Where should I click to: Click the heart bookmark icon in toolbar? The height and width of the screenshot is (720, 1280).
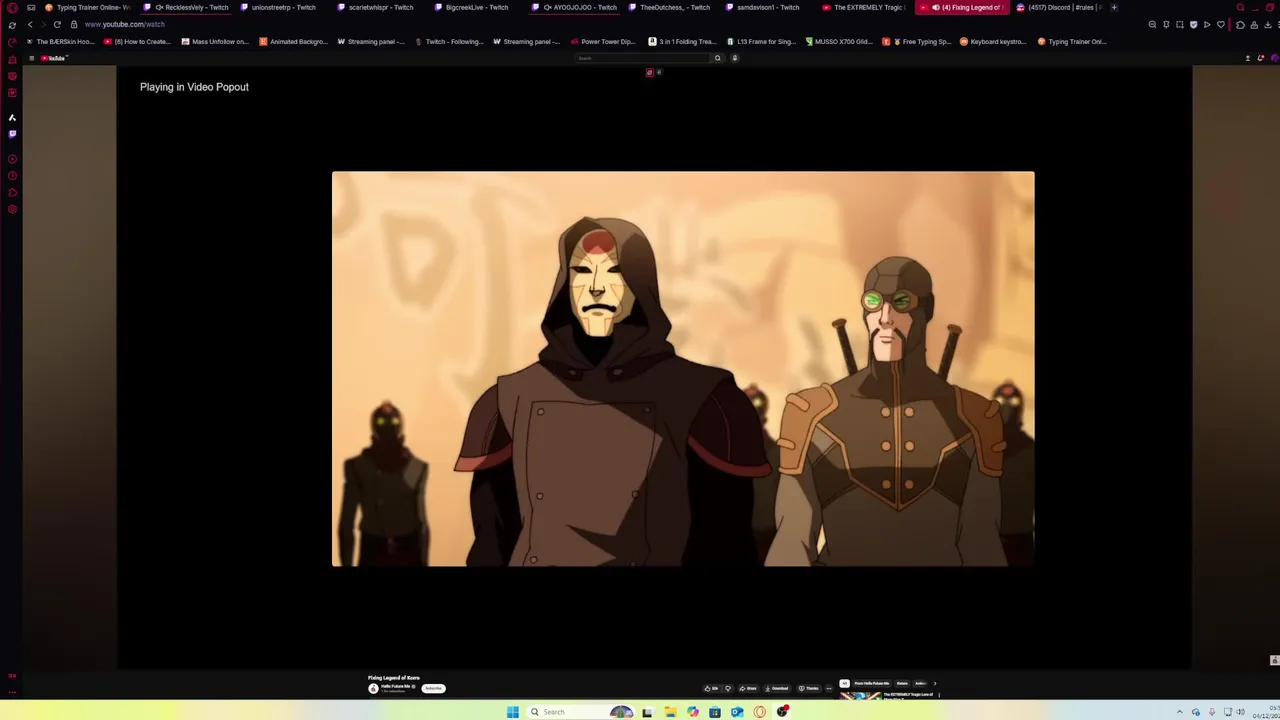click(1221, 24)
